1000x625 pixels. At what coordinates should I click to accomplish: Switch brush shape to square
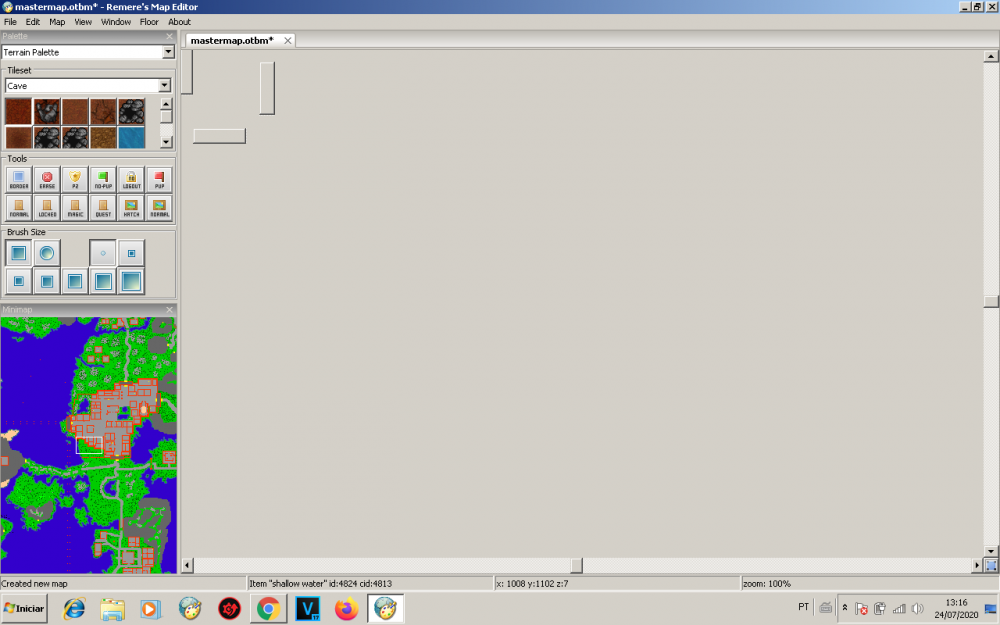click(x=18, y=253)
